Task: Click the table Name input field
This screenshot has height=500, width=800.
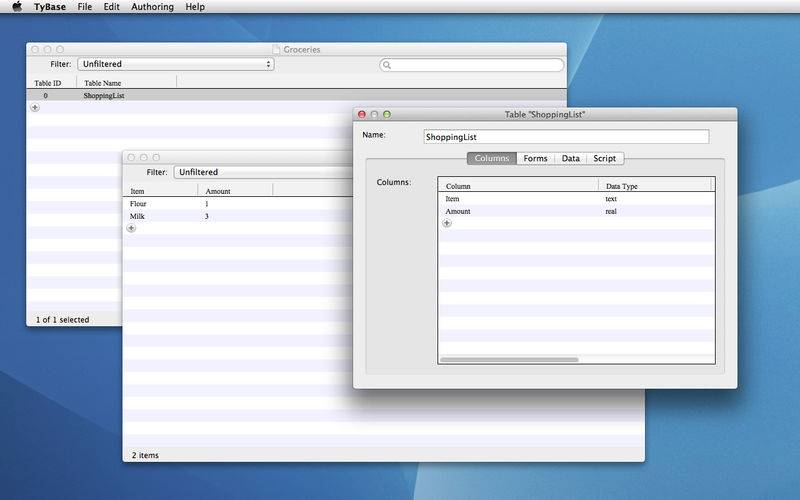Action: point(566,137)
